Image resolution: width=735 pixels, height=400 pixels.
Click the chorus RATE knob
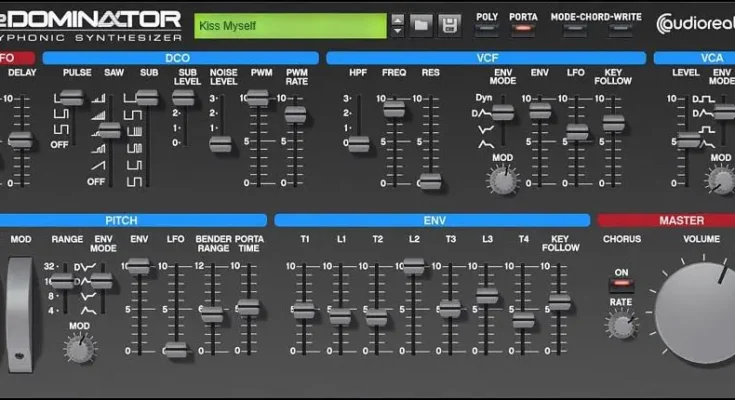tap(622, 325)
